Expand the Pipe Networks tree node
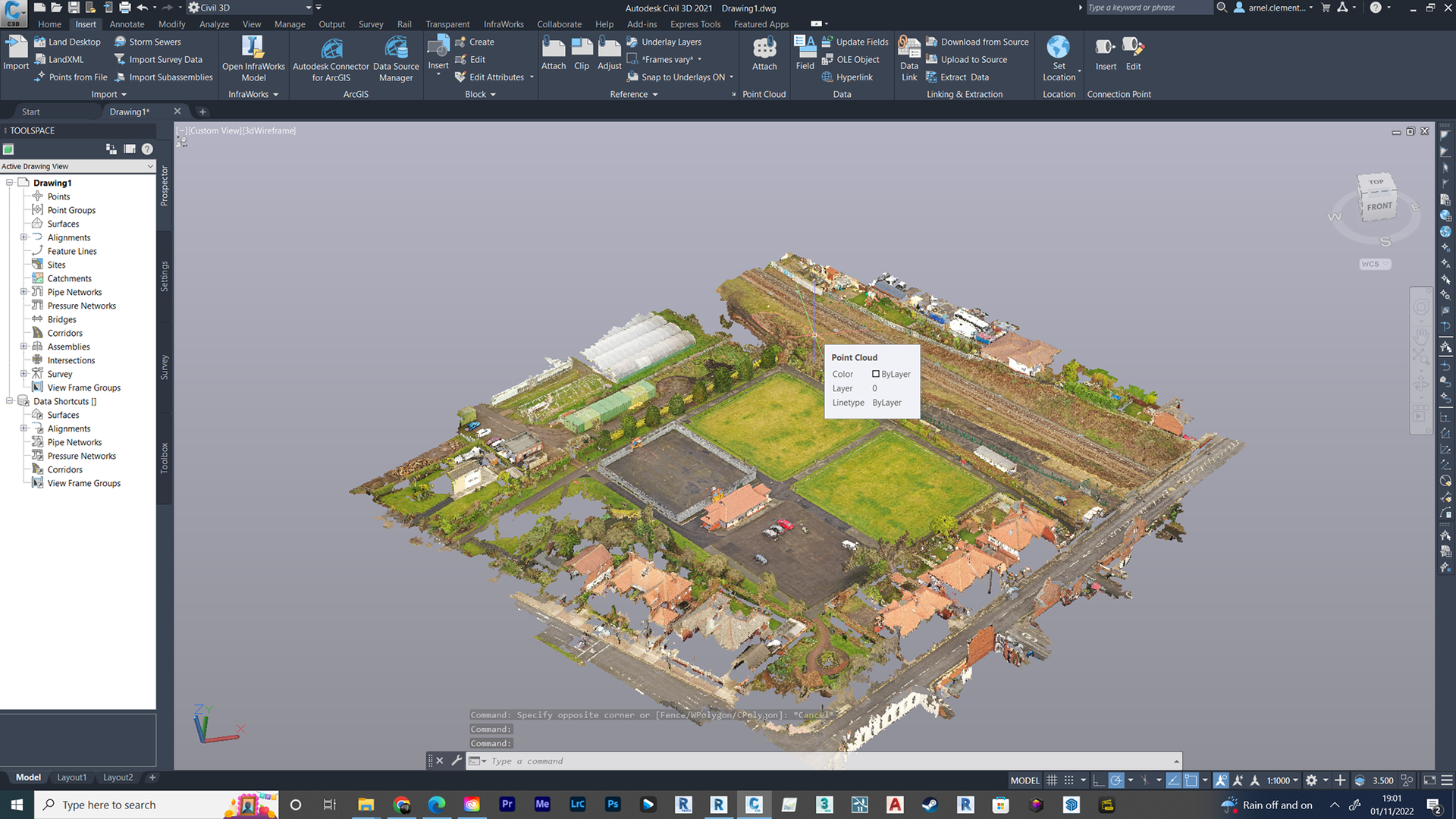Viewport: 1456px width, 819px height. tap(24, 292)
